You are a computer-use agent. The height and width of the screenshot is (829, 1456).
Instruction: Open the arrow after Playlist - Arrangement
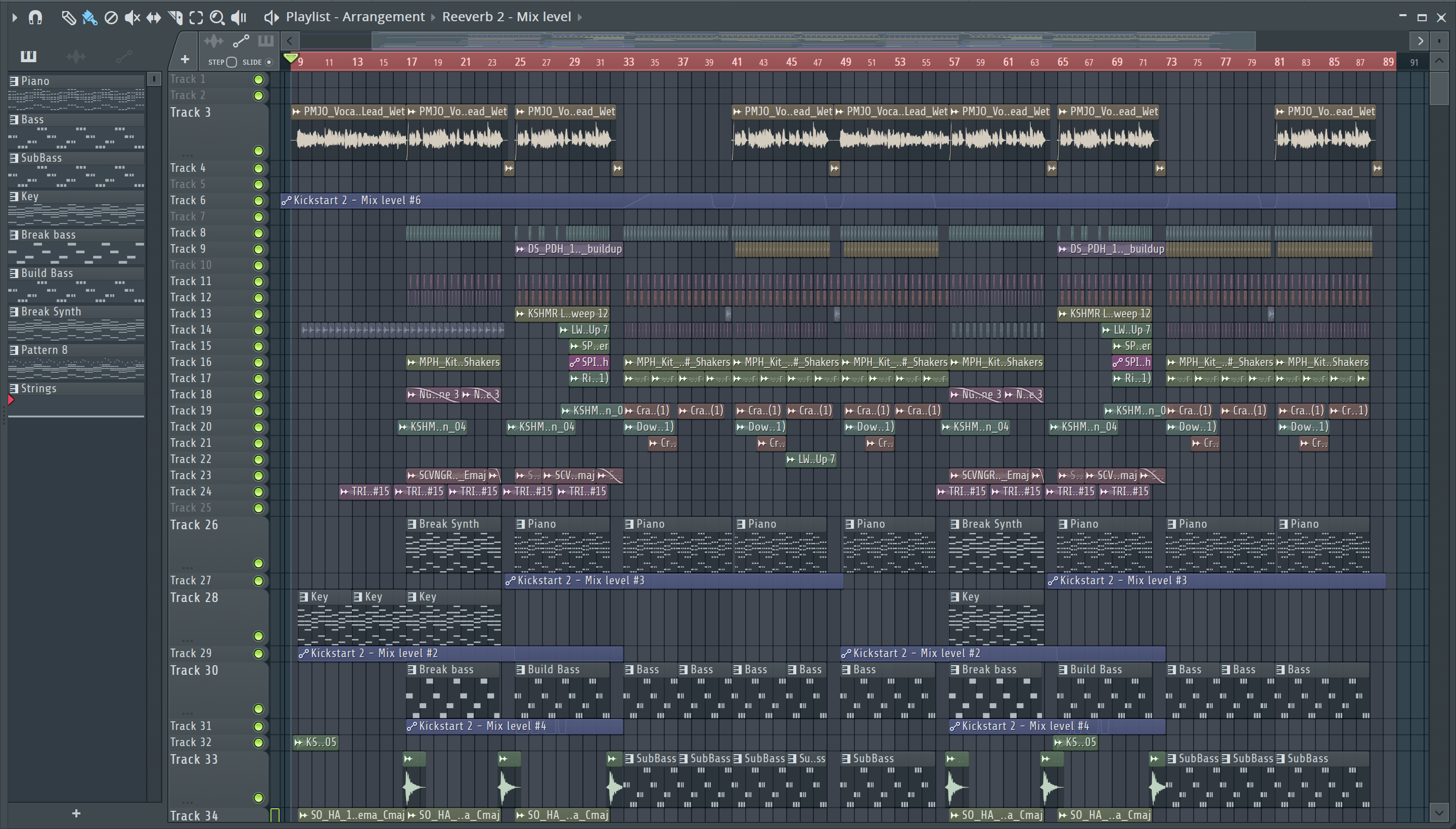coord(433,18)
